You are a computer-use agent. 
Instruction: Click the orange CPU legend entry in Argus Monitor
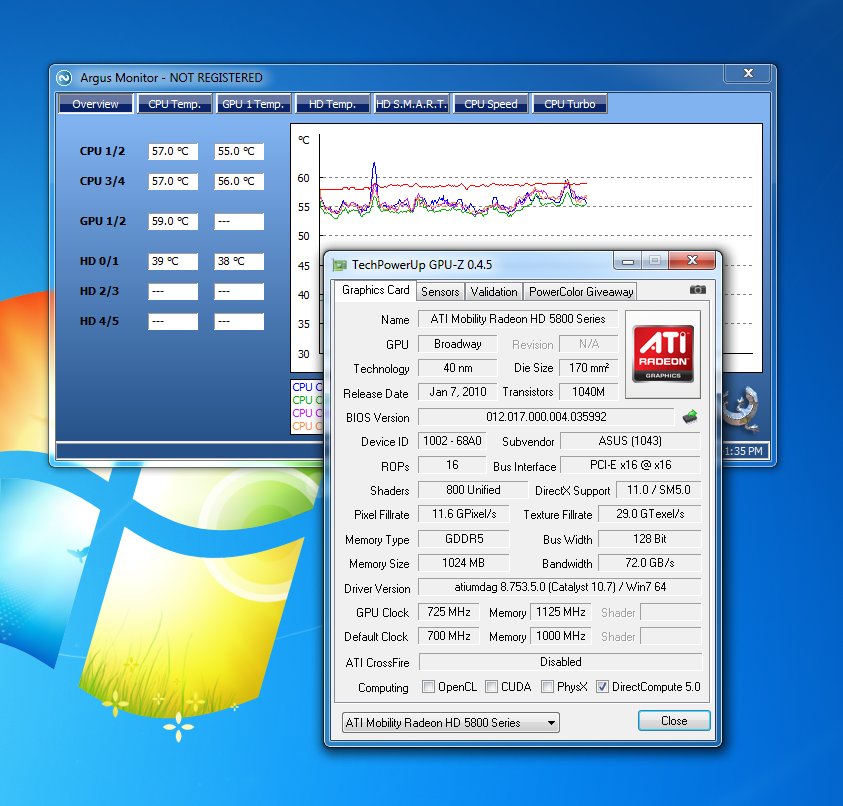coord(307,426)
